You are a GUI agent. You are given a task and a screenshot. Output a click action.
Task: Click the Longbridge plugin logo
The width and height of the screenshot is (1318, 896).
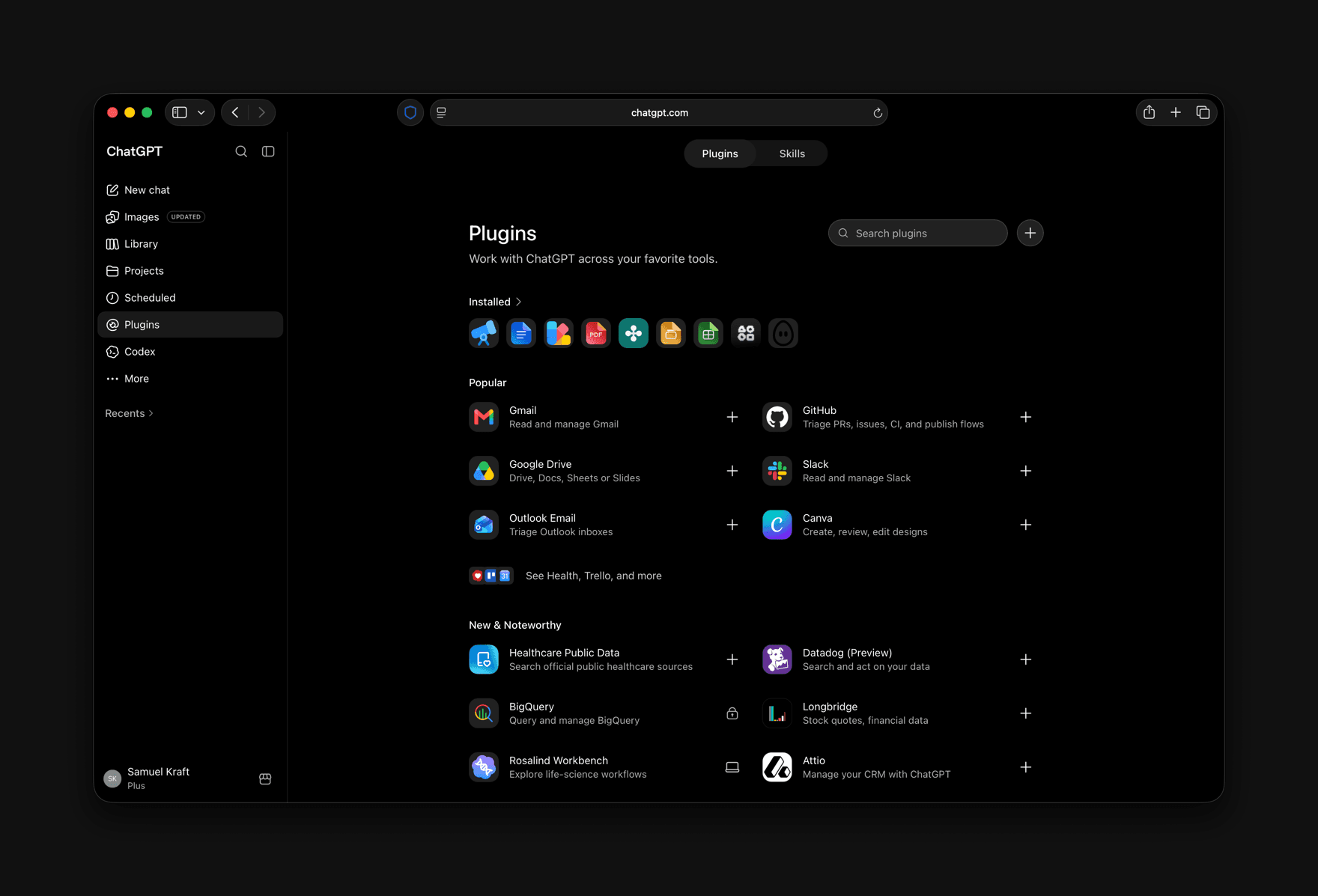click(777, 713)
